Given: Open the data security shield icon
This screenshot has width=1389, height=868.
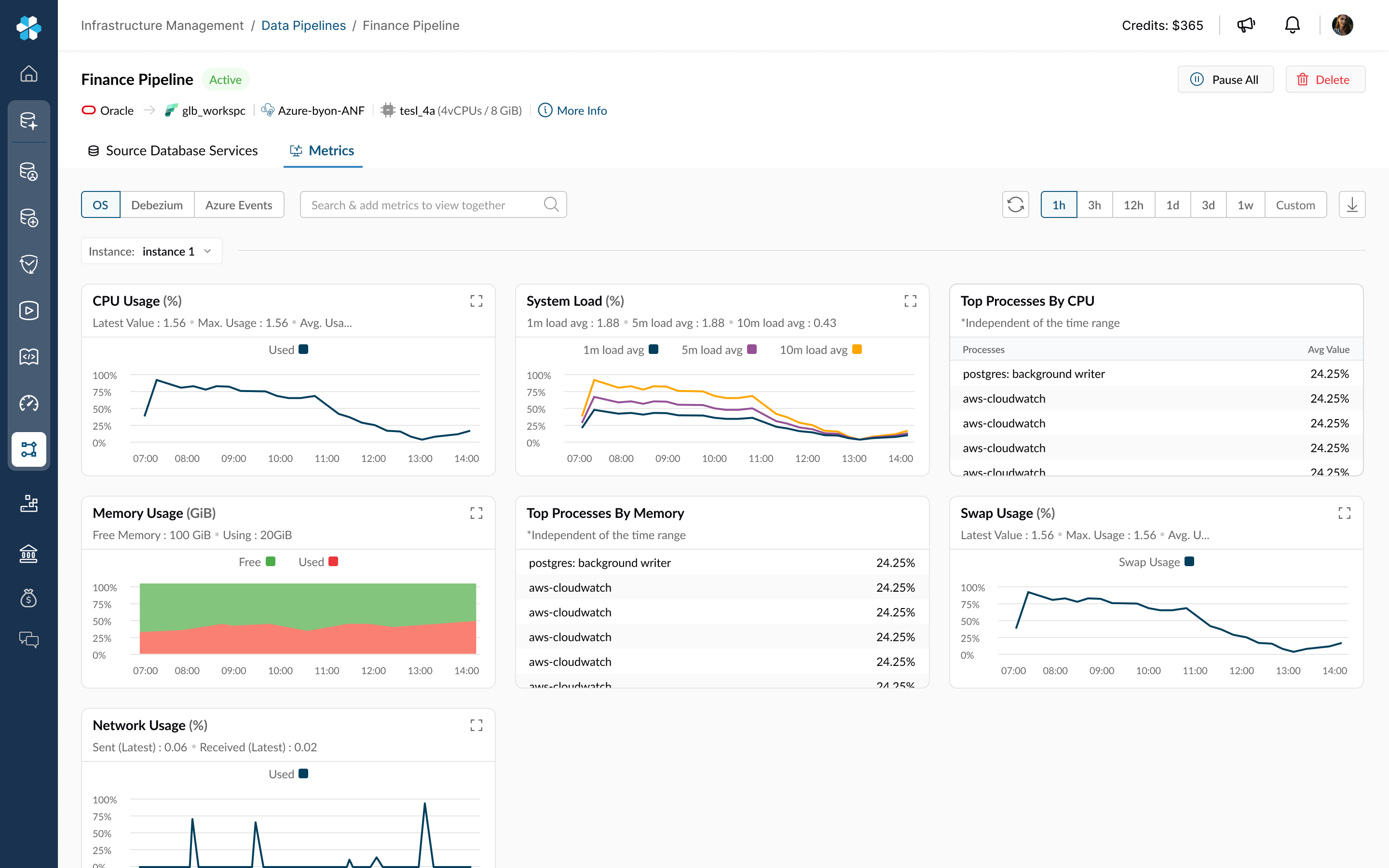Looking at the screenshot, I should click(x=29, y=265).
